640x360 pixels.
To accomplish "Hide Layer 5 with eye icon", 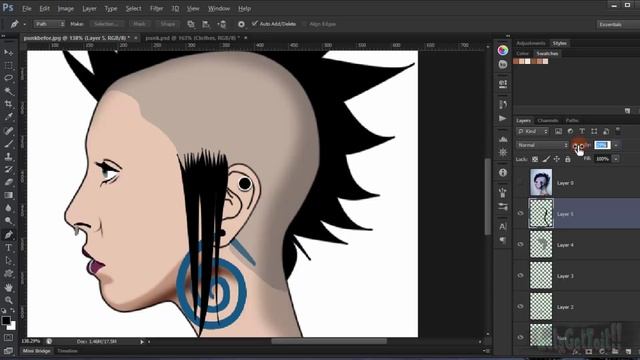I will pyautogui.click(x=520, y=213).
